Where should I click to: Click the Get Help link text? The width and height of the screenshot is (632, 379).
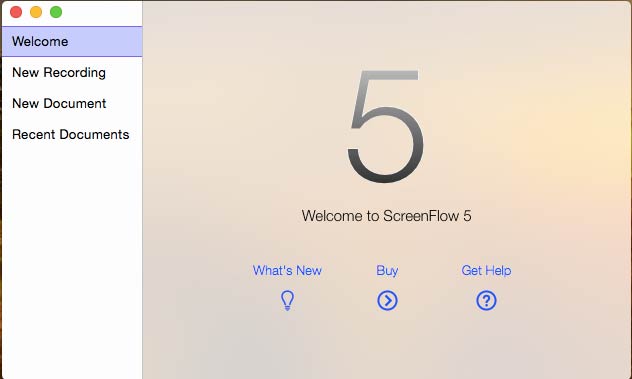point(486,271)
